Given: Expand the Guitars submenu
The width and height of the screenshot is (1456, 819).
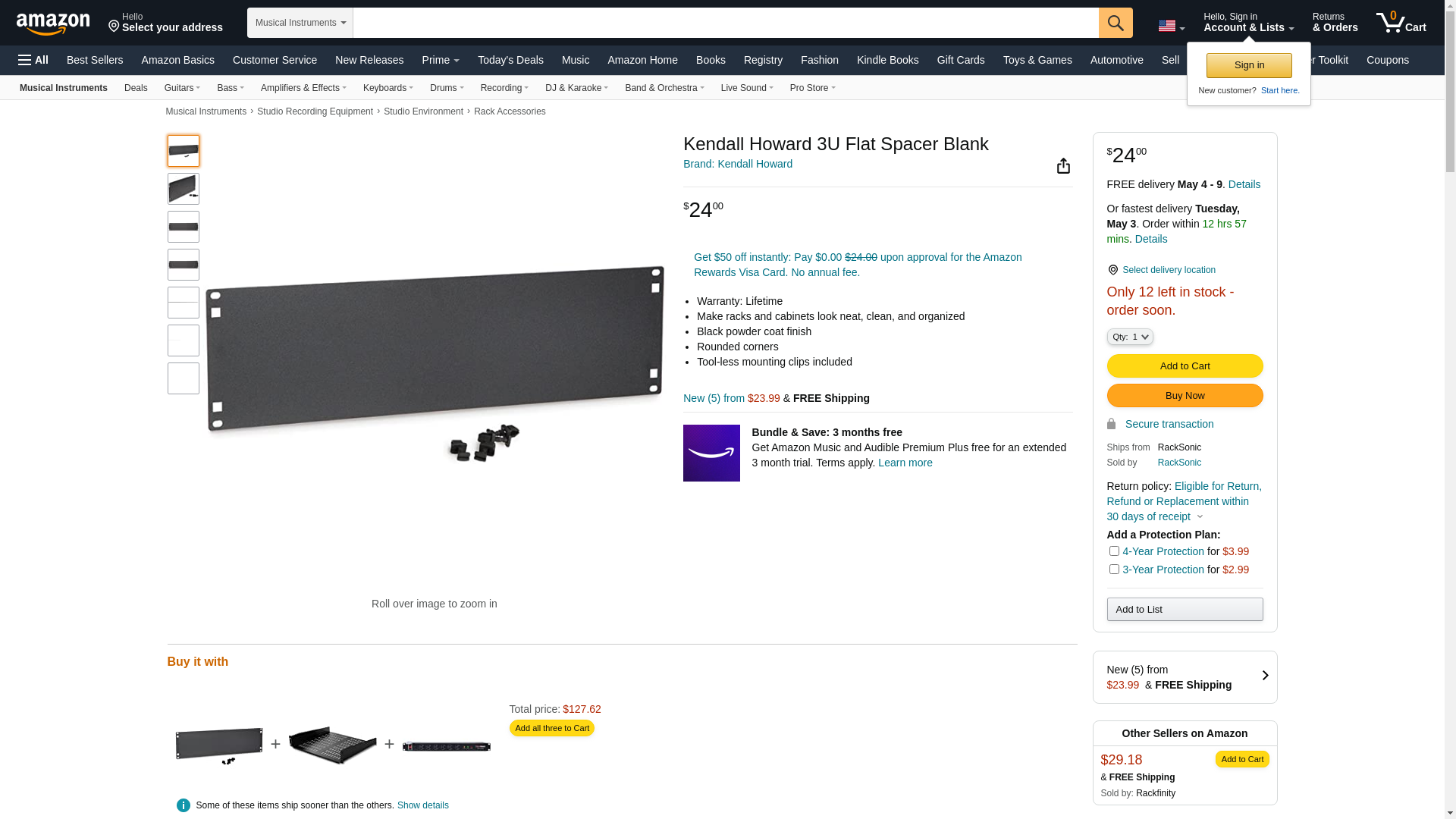Looking at the screenshot, I should coord(182,88).
